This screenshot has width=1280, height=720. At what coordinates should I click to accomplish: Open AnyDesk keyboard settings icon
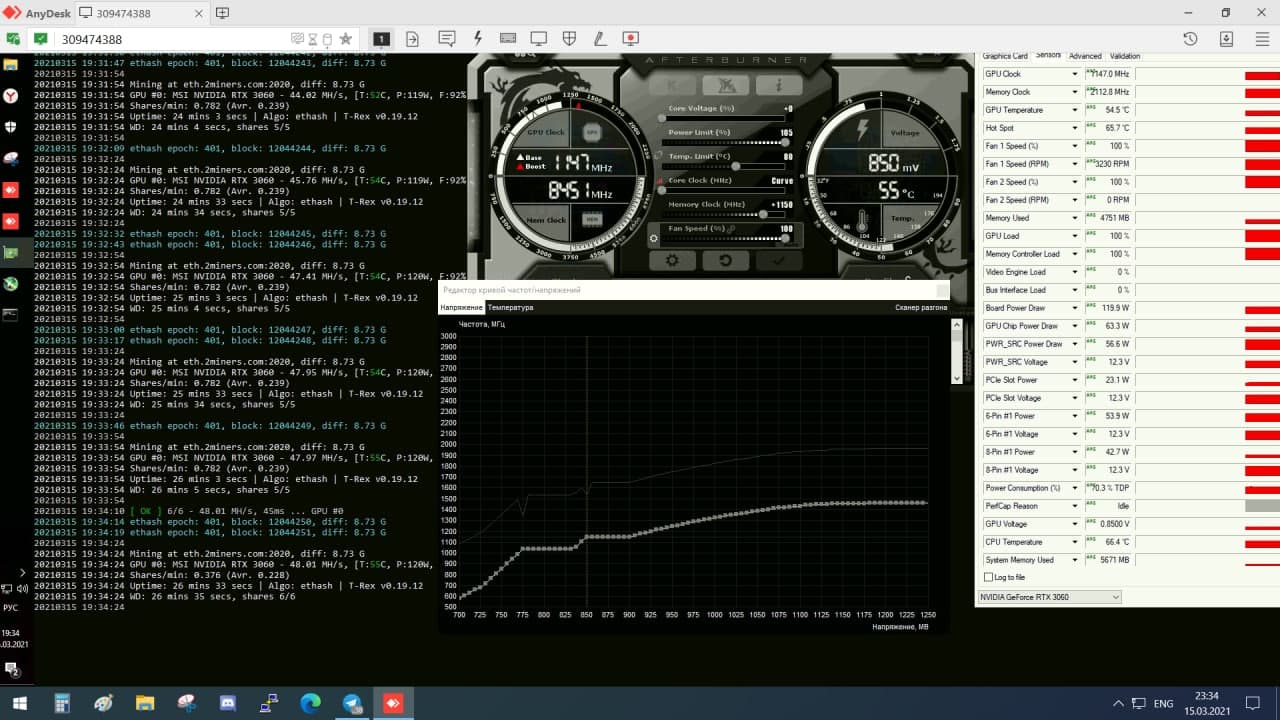tap(508, 38)
